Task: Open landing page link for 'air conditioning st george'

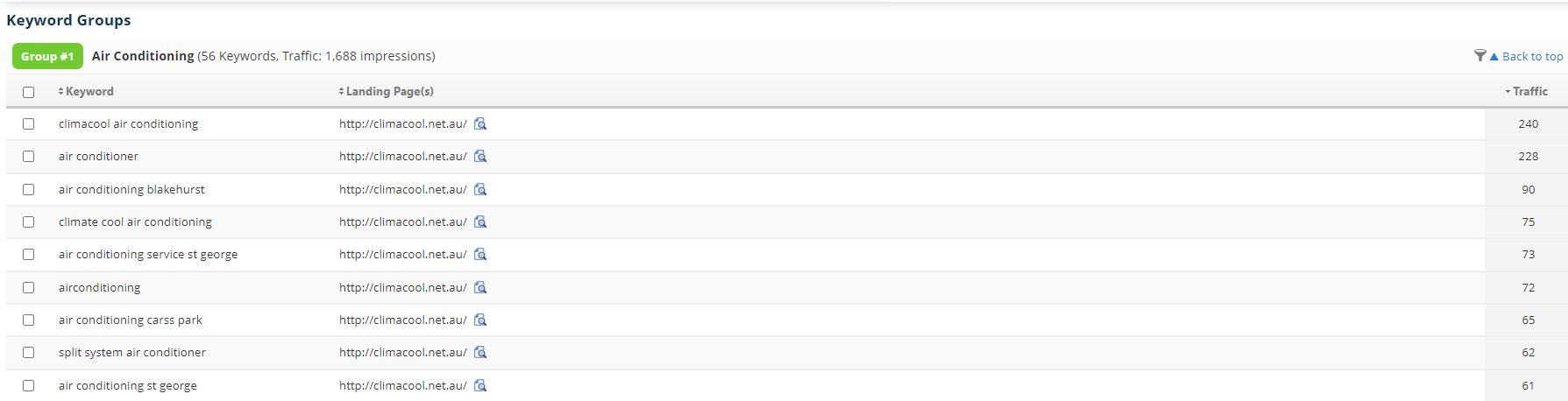Action: (x=402, y=386)
